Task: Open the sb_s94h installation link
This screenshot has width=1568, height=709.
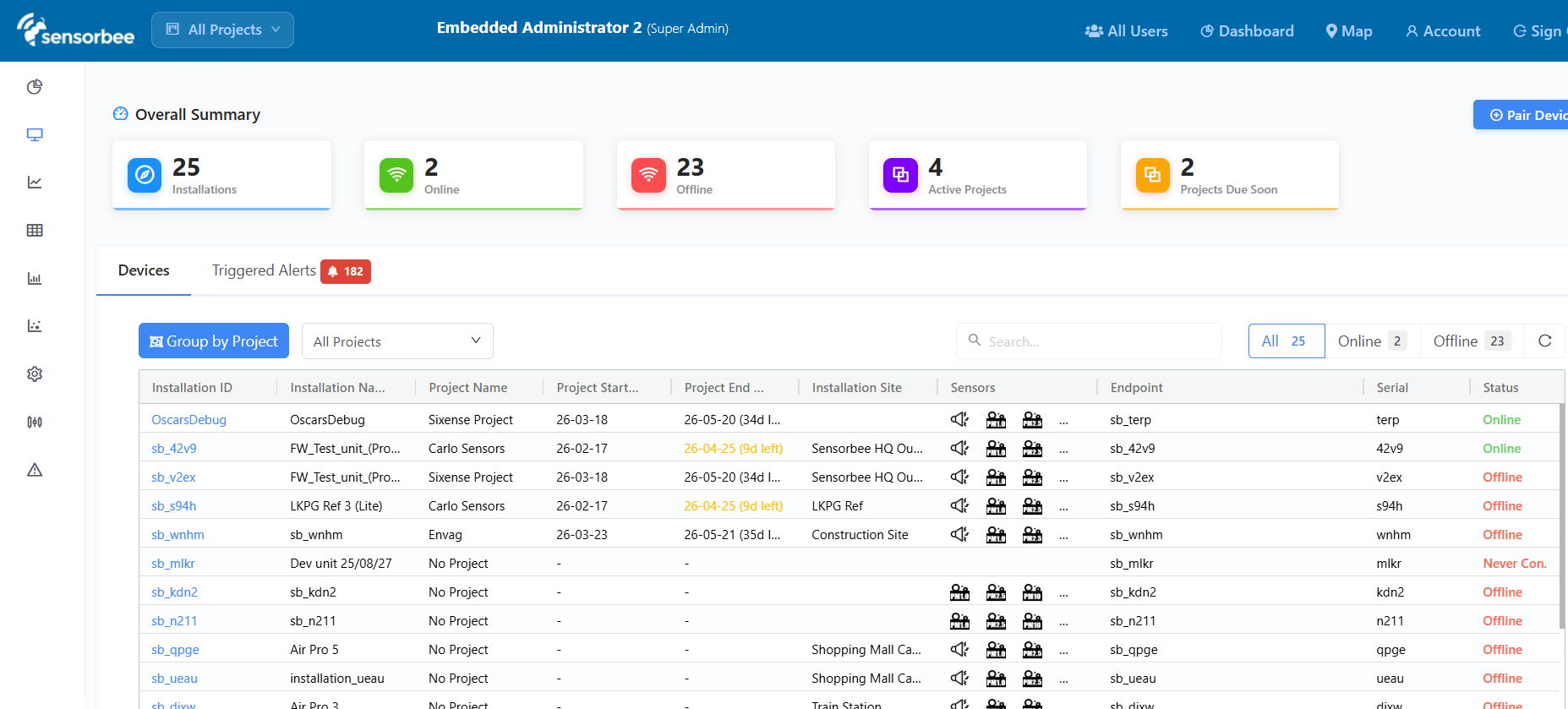Action: 173,506
